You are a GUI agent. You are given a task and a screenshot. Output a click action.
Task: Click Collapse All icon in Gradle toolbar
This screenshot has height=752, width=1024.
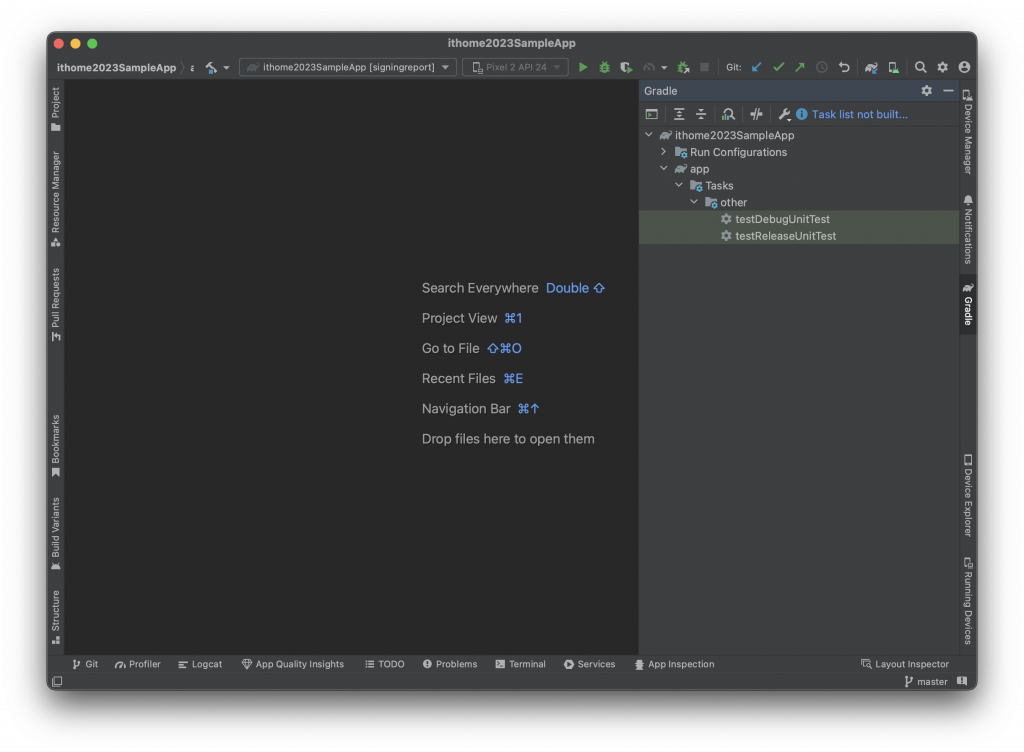[701, 115]
